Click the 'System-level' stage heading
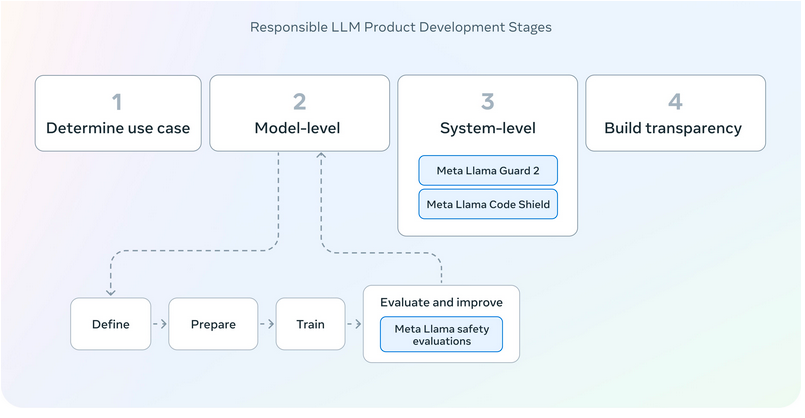Viewport: 805px width, 418px height. [x=488, y=128]
